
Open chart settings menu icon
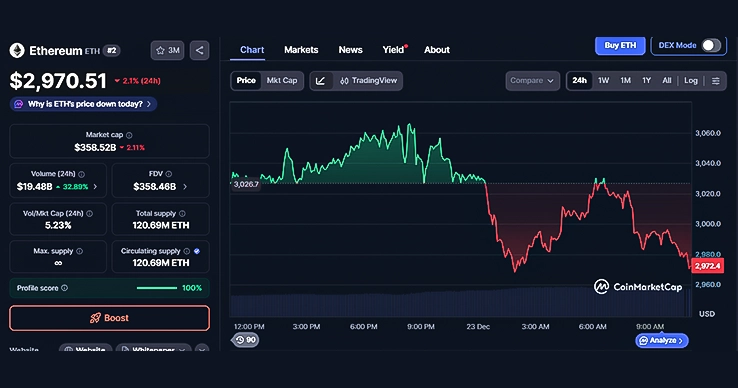coord(715,81)
